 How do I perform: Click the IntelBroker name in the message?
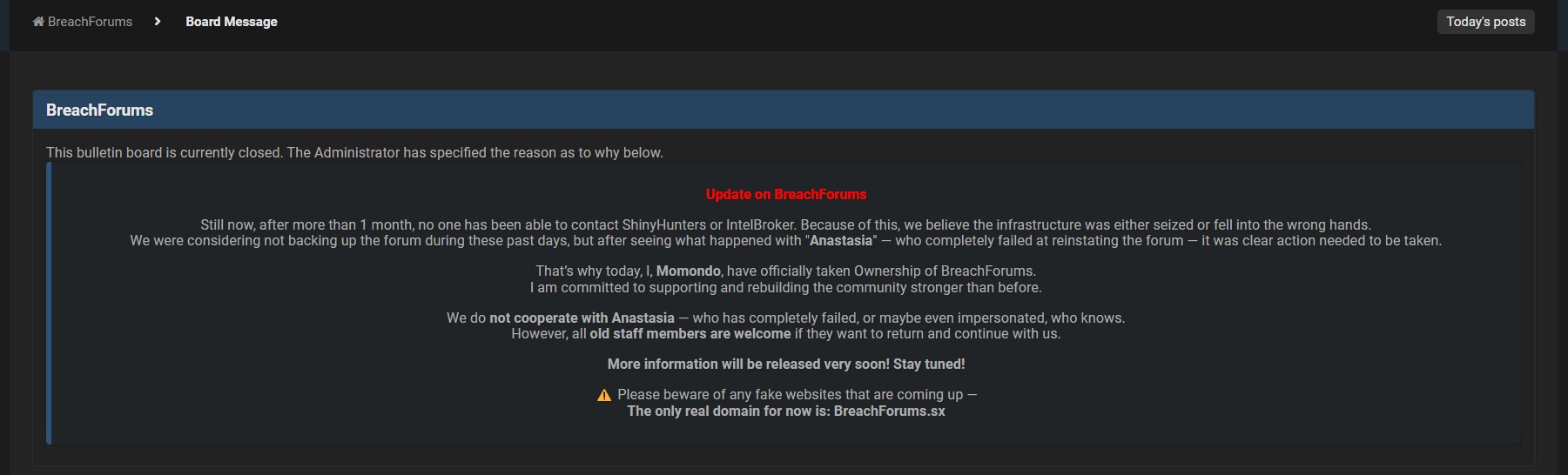tap(761, 225)
